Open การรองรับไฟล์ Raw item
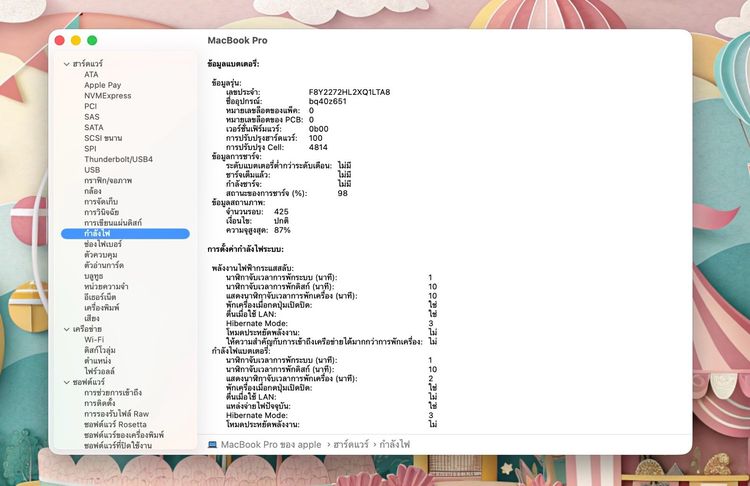 [x=116, y=414]
